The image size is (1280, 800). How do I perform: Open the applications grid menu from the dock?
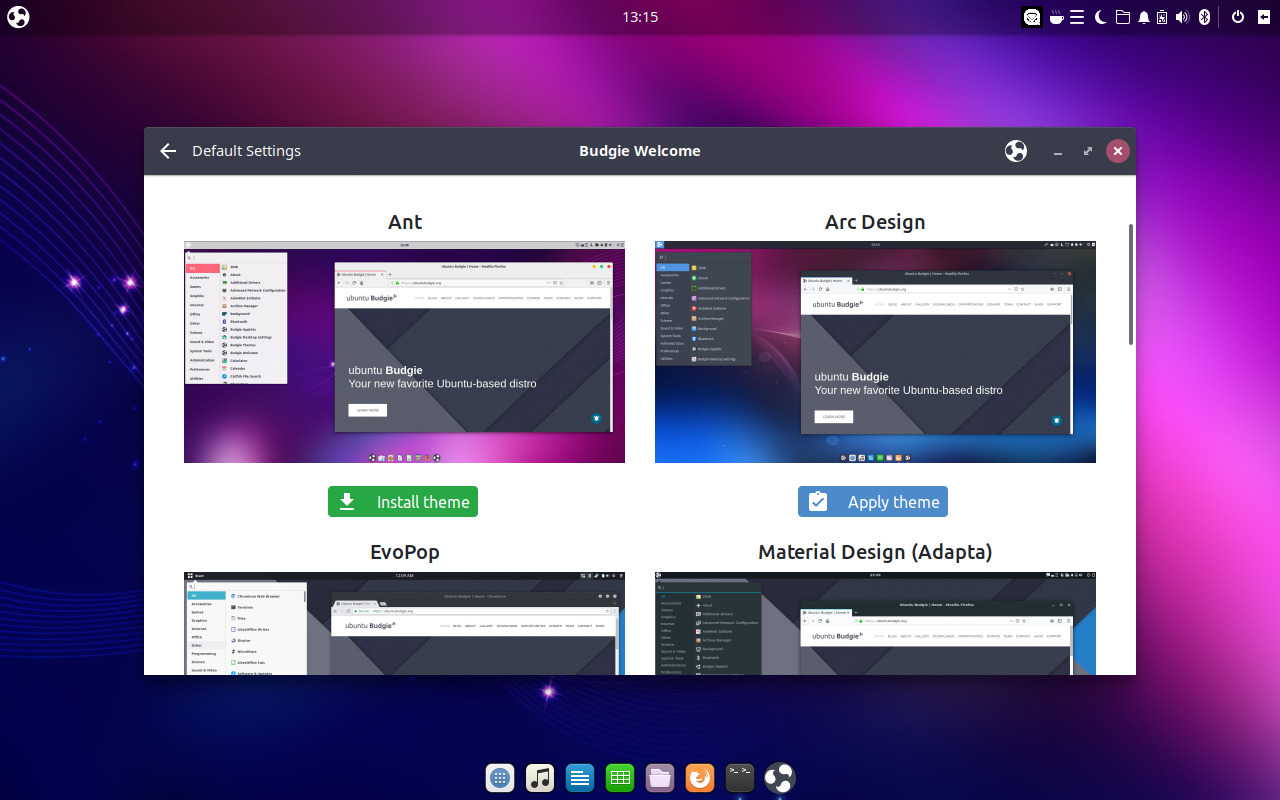click(x=500, y=777)
